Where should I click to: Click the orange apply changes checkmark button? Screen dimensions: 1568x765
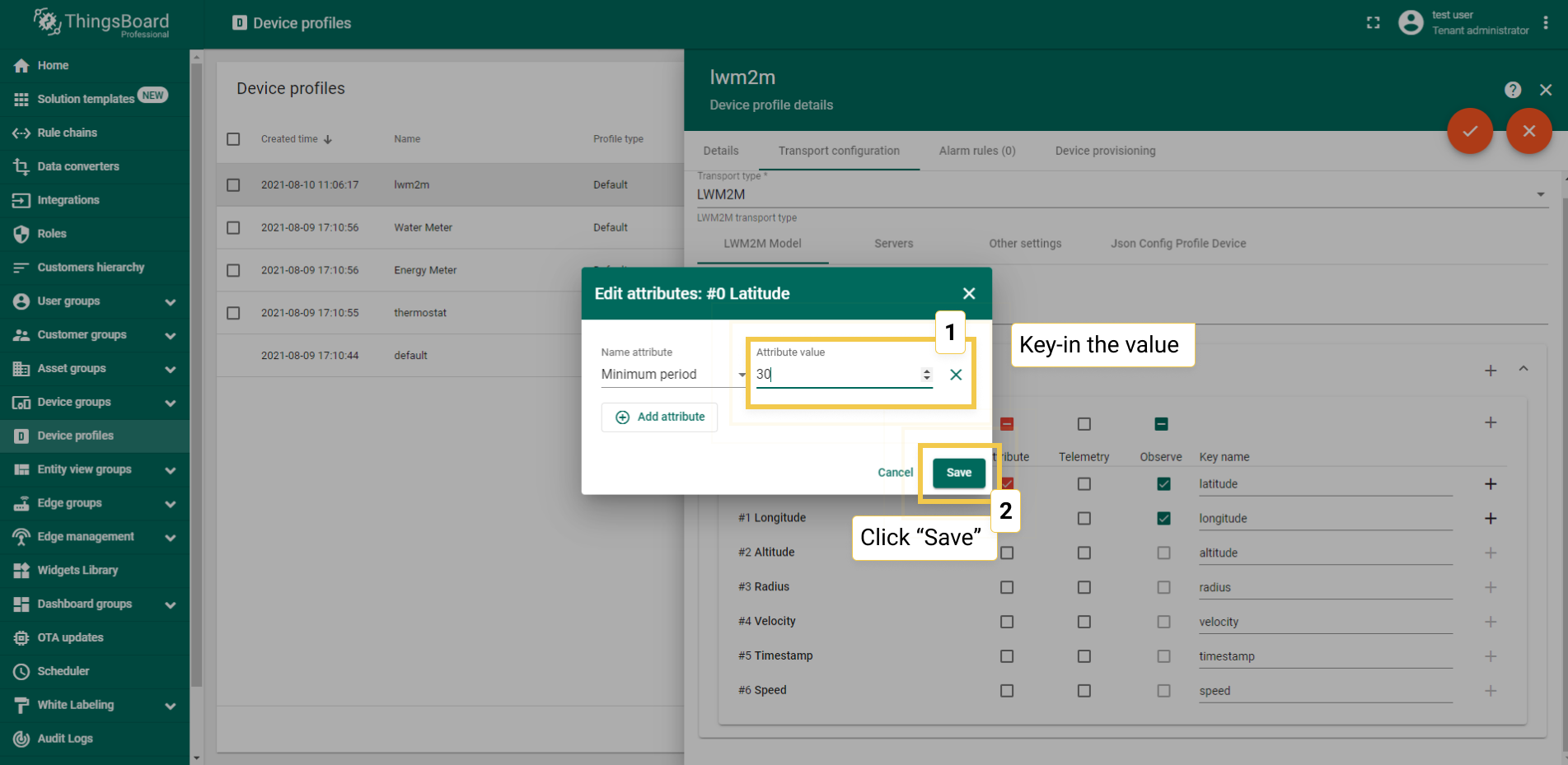1469,131
